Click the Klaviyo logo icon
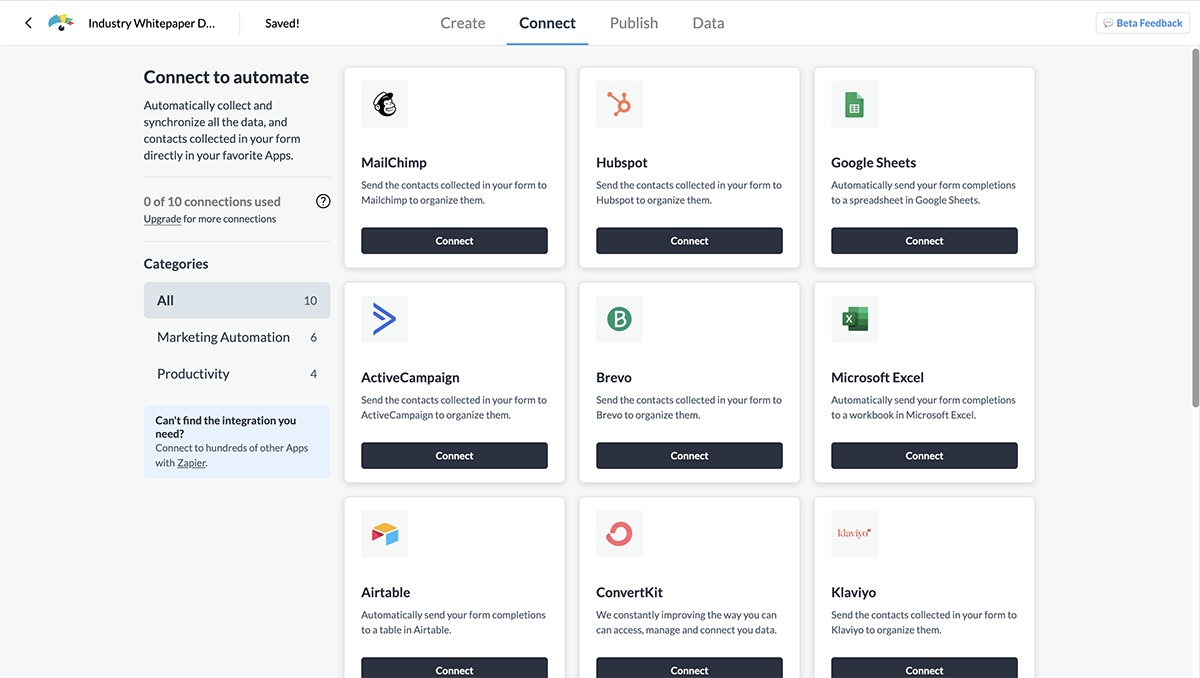The width and height of the screenshot is (1200, 678). click(854, 534)
